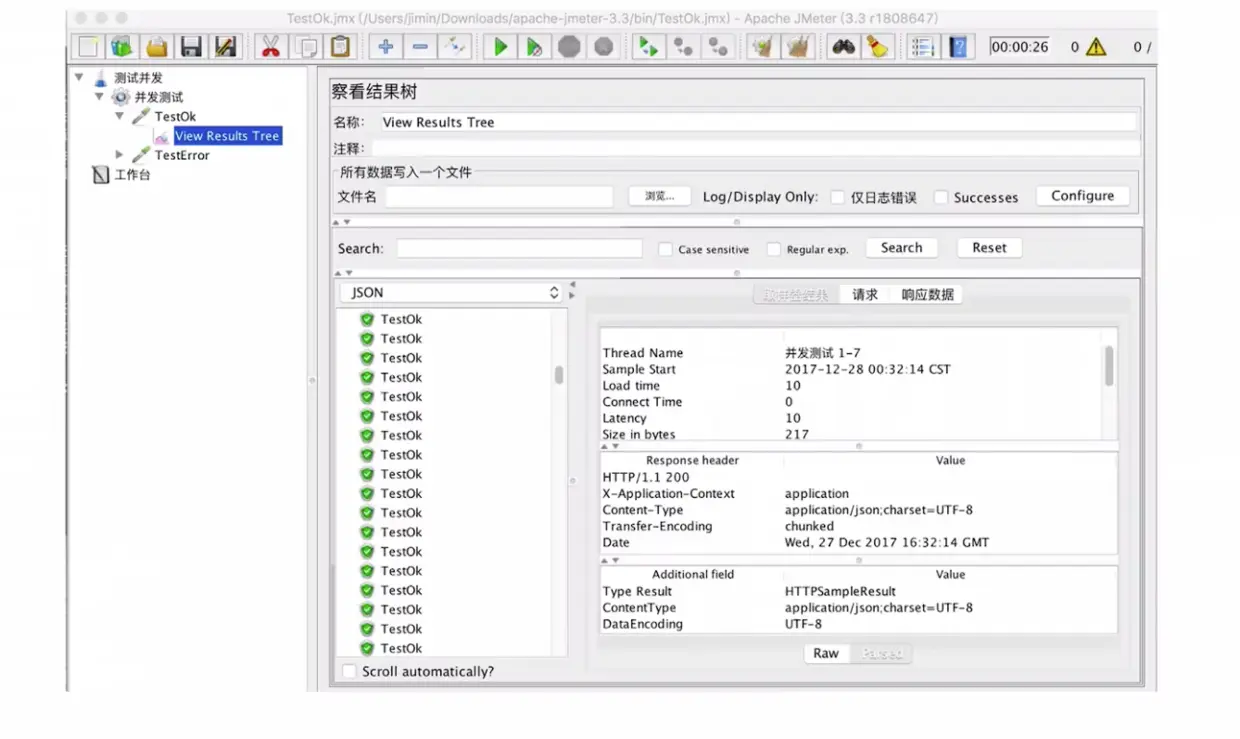Click the Search button
Viewport: 1240px width, 739px height.
coord(901,248)
